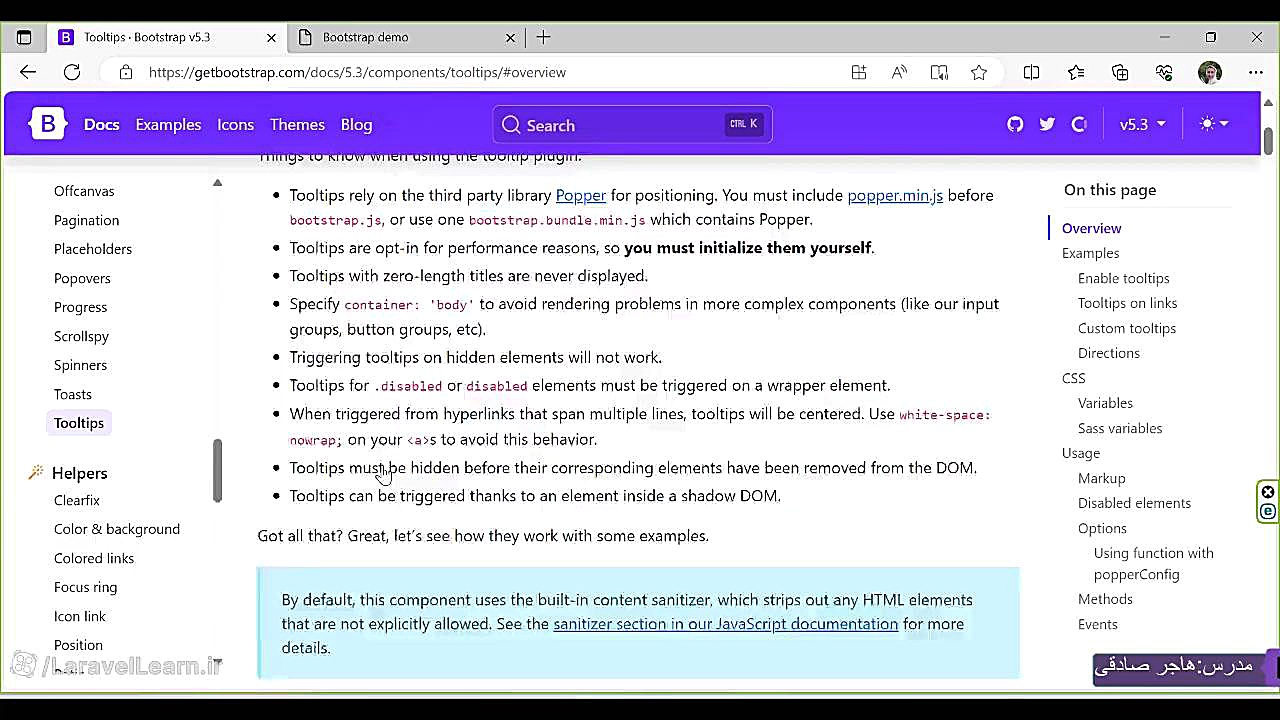Click the search magnifier icon
The image size is (1280, 720).
pos(511,125)
